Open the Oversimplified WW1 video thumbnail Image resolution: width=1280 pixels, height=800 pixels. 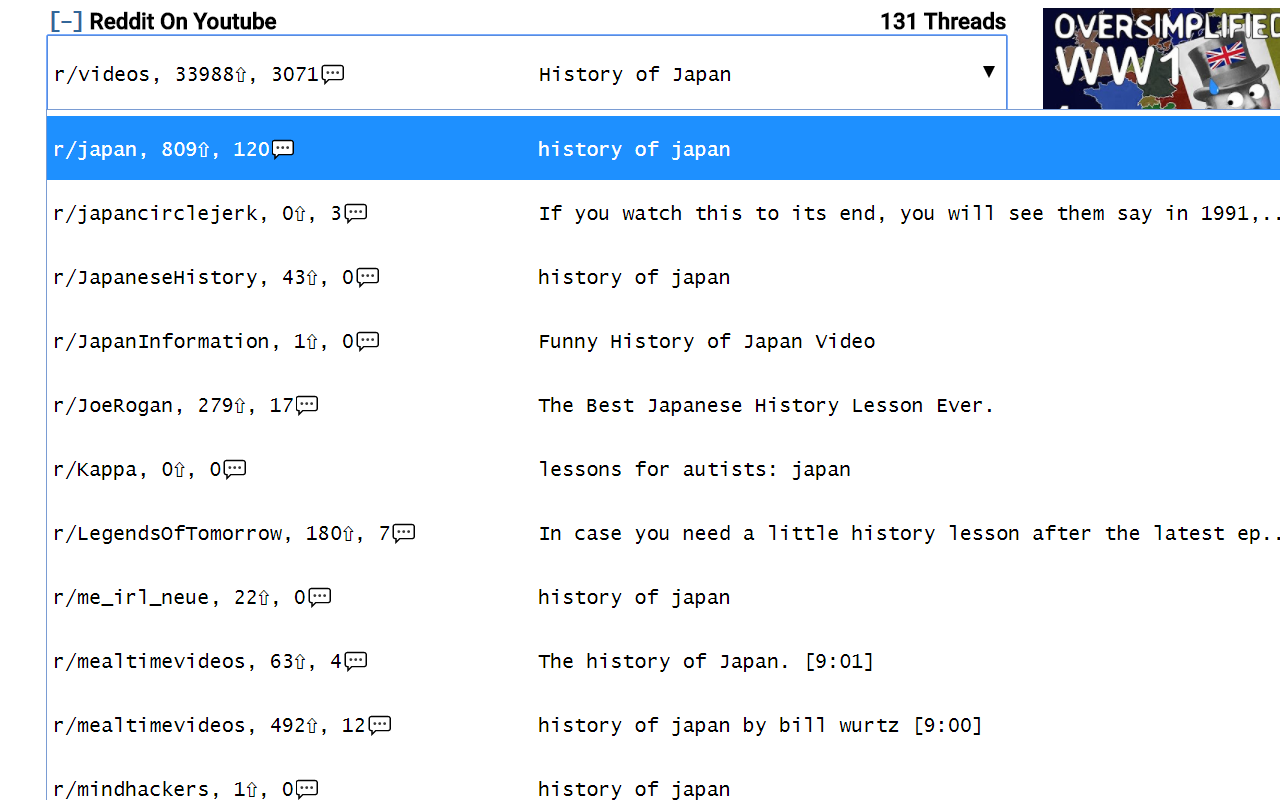[1161, 58]
